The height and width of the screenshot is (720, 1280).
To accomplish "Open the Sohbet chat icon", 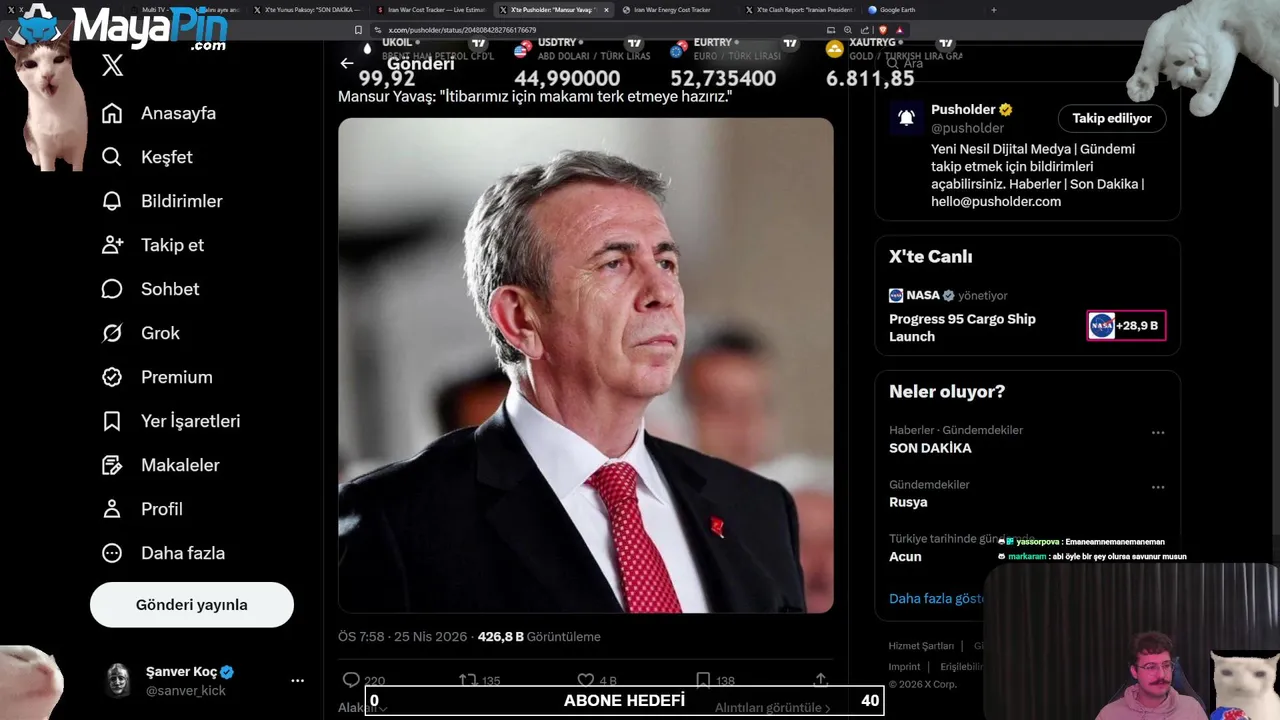I will pyautogui.click(x=112, y=289).
